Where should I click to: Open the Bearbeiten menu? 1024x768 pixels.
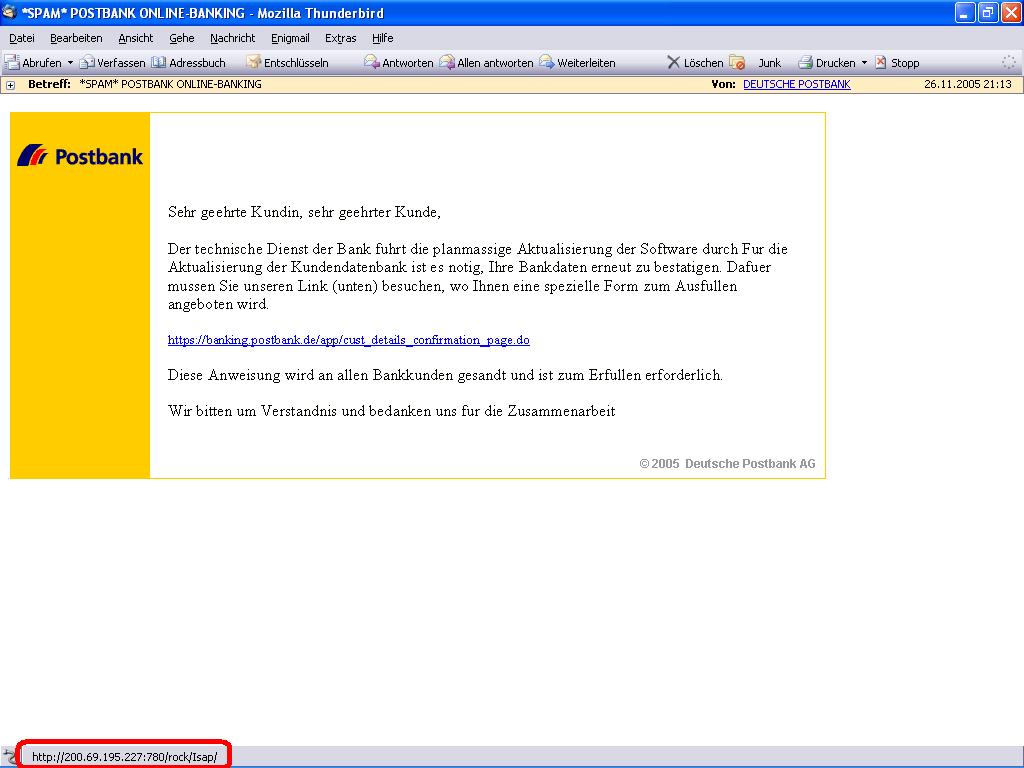coord(76,38)
